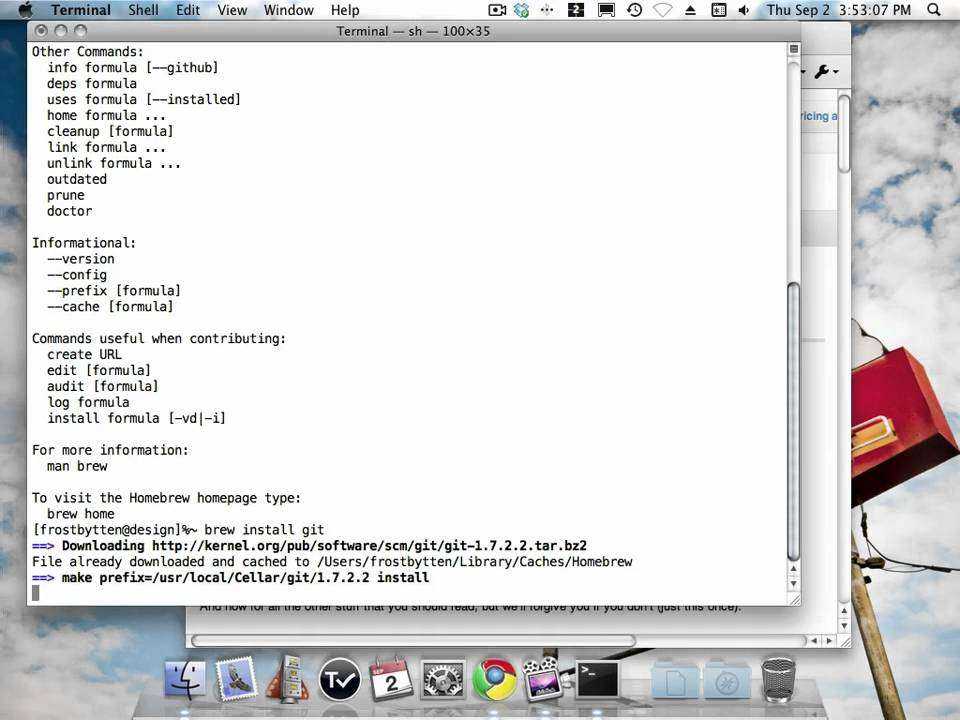Open Spotlight search magnifier
The height and width of the screenshot is (720, 960).
[x=934, y=10]
